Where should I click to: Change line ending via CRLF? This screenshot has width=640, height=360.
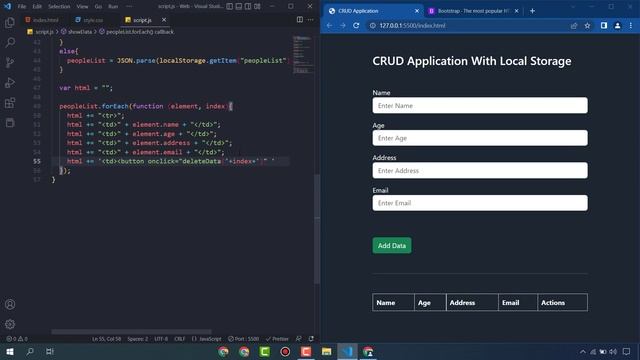(180, 339)
